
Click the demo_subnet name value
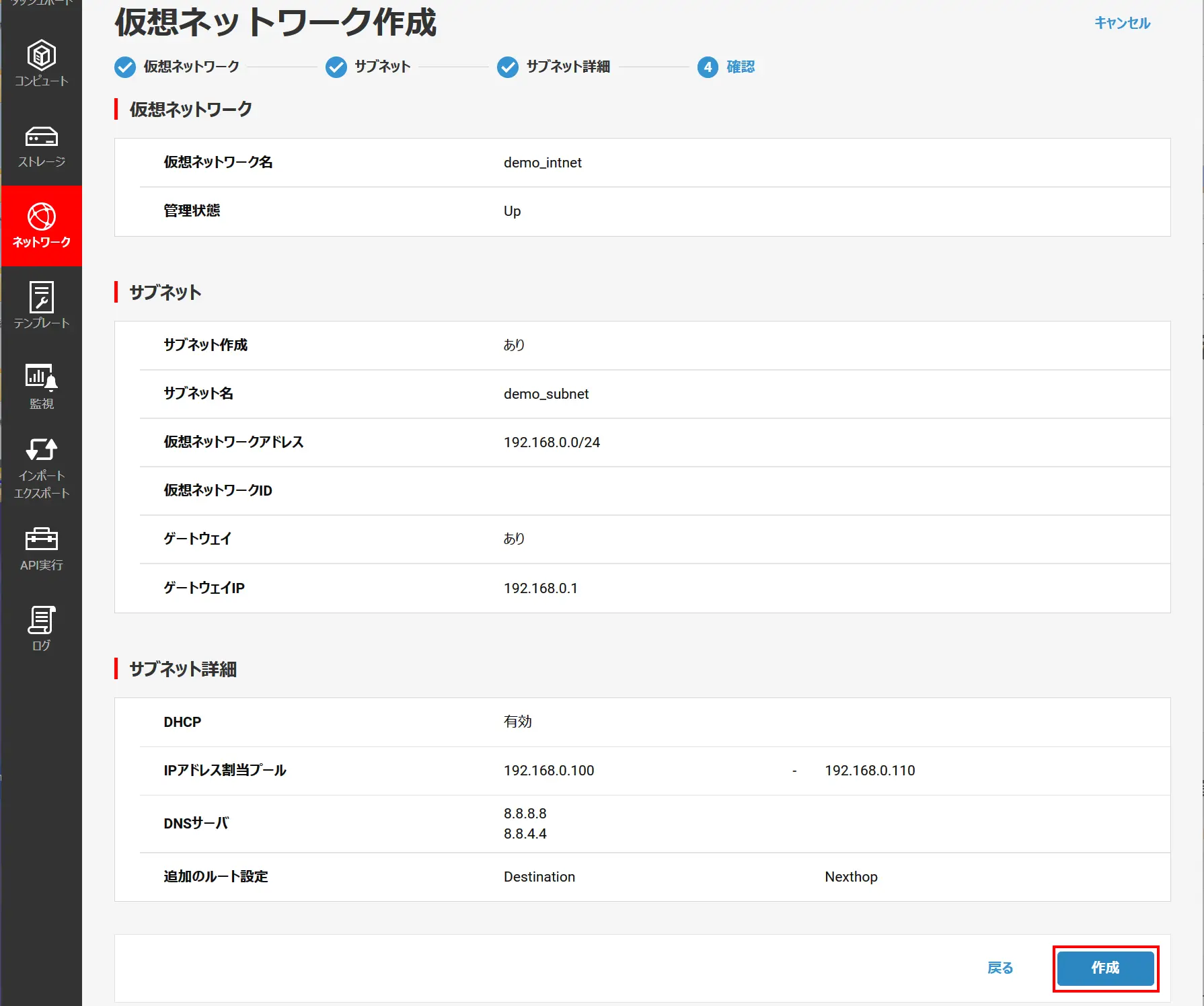pyautogui.click(x=546, y=394)
